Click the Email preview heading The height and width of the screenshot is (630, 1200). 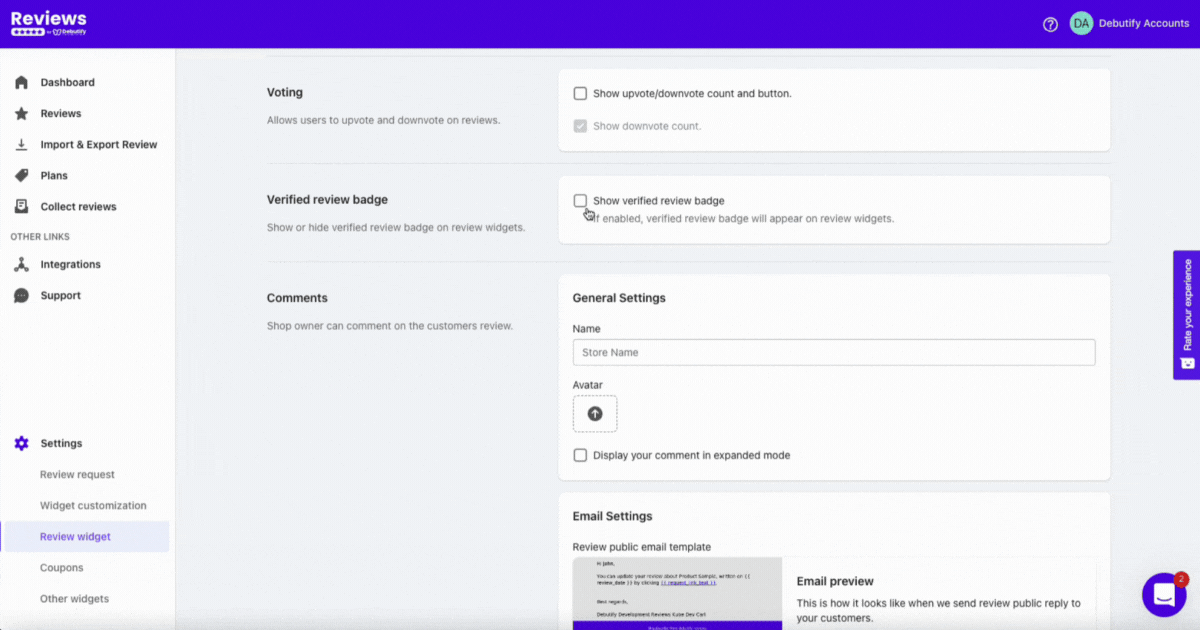(835, 581)
